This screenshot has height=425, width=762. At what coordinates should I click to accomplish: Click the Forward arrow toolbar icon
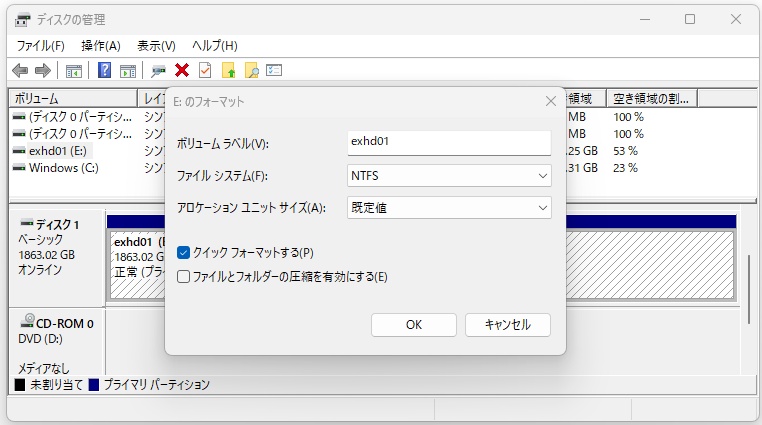point(43,70)
